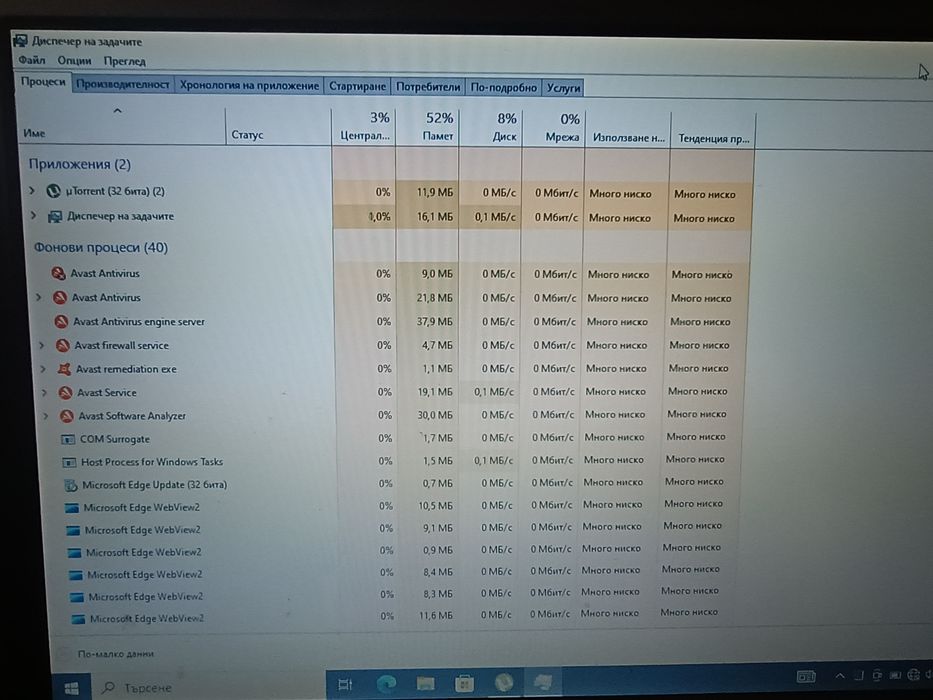Open Task View from the taskbar
The height and width of the screenshot is (700, 933).
(x=345, y=685)
